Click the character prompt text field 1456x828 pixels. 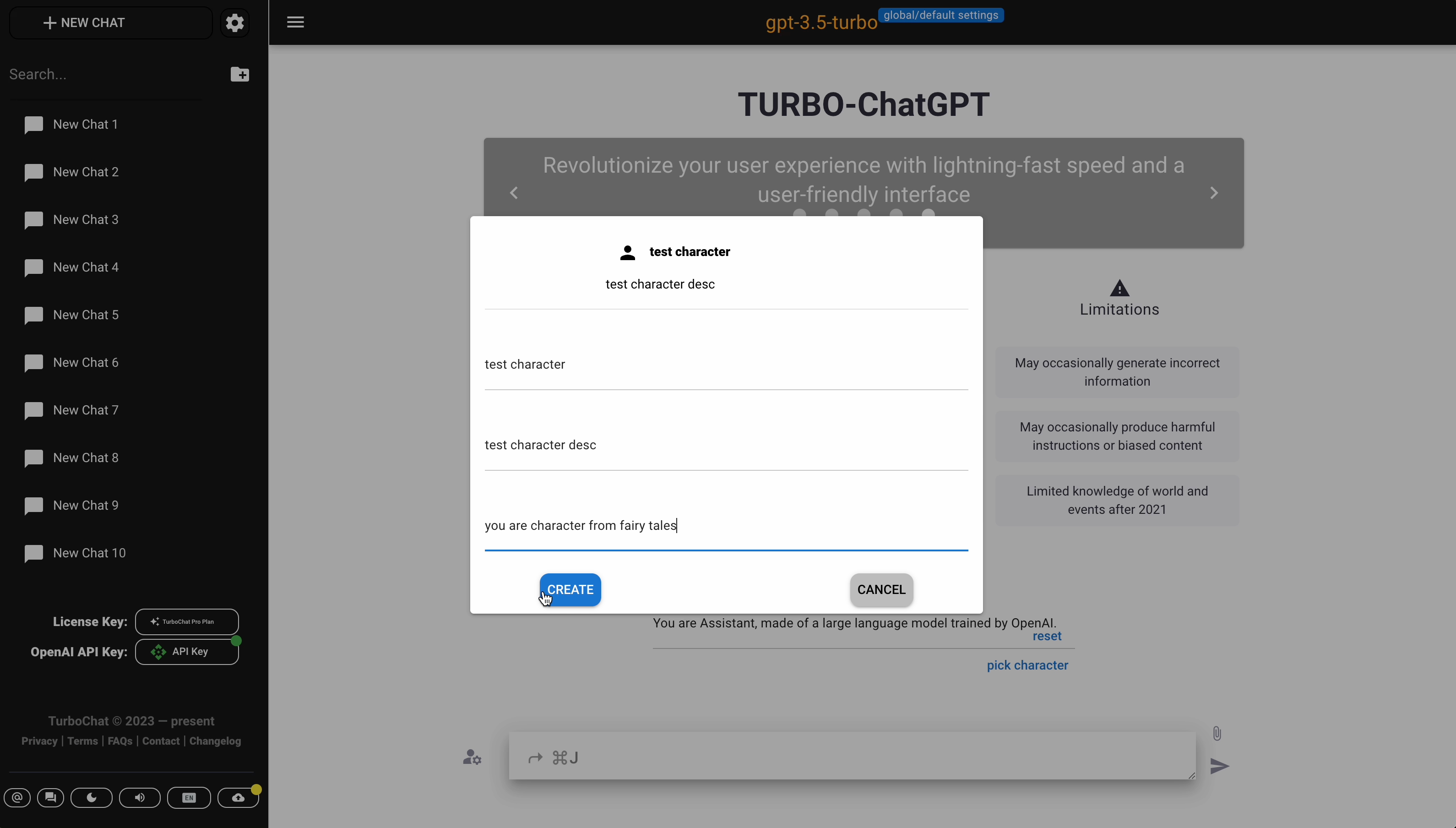coord(725,525)
